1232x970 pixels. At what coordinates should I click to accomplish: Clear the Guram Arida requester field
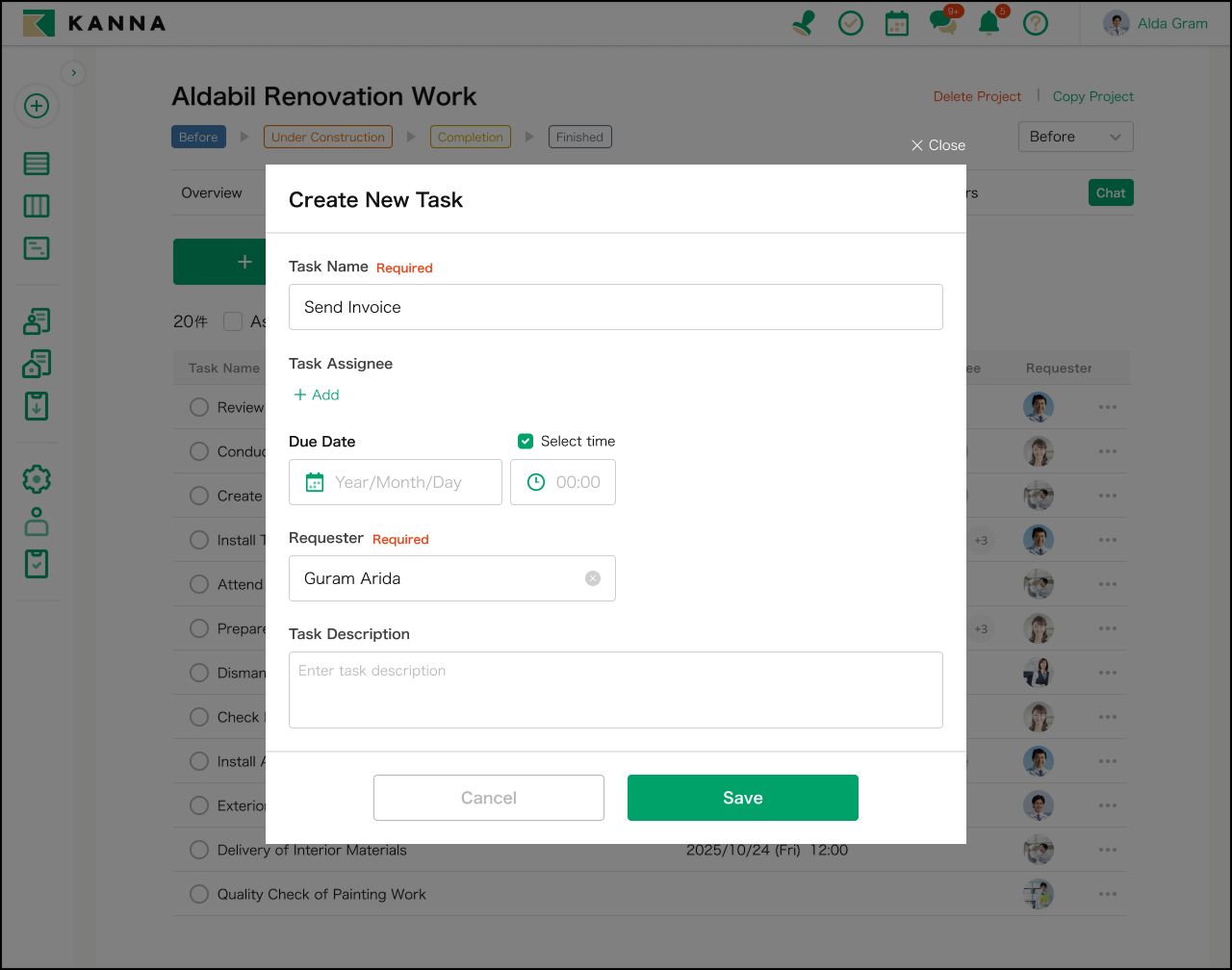tap(593, 578)
